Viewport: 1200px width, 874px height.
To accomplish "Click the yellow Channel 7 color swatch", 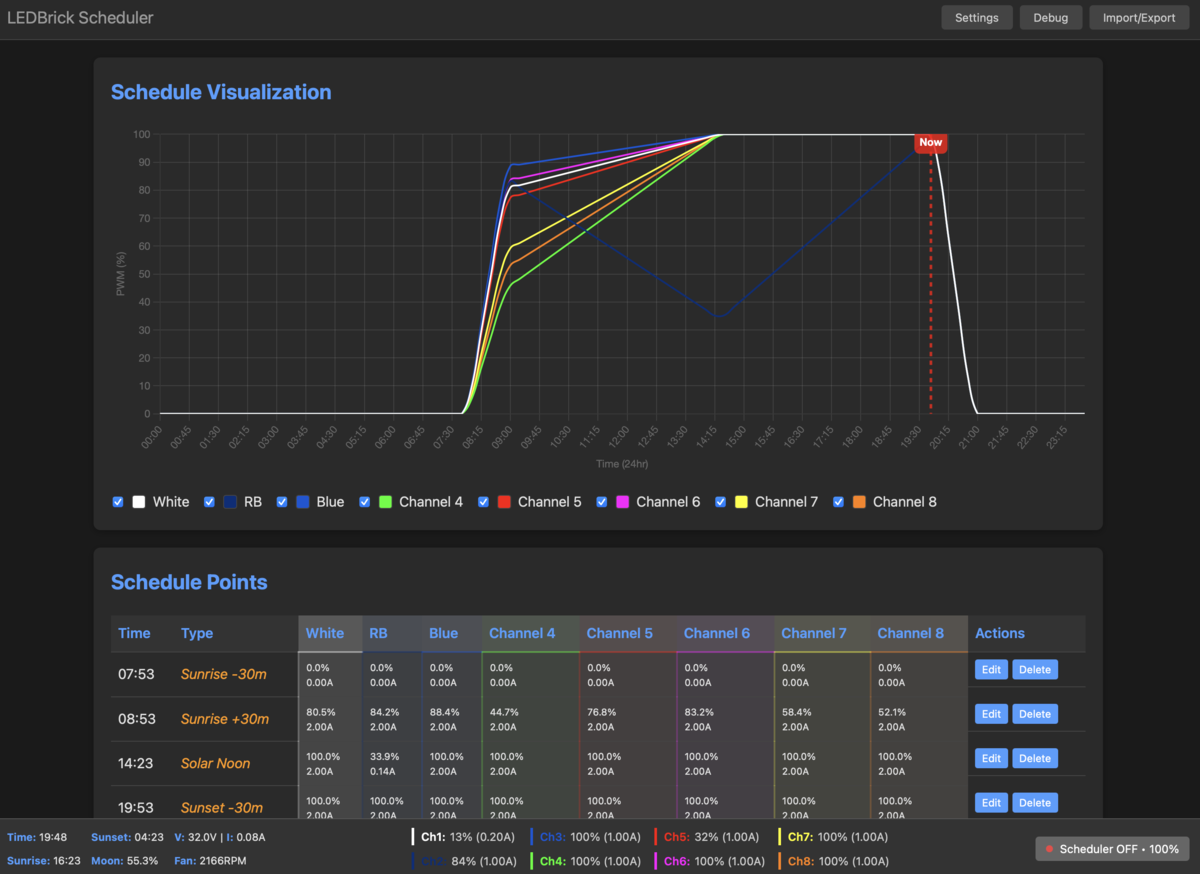I will pos(741,502).
